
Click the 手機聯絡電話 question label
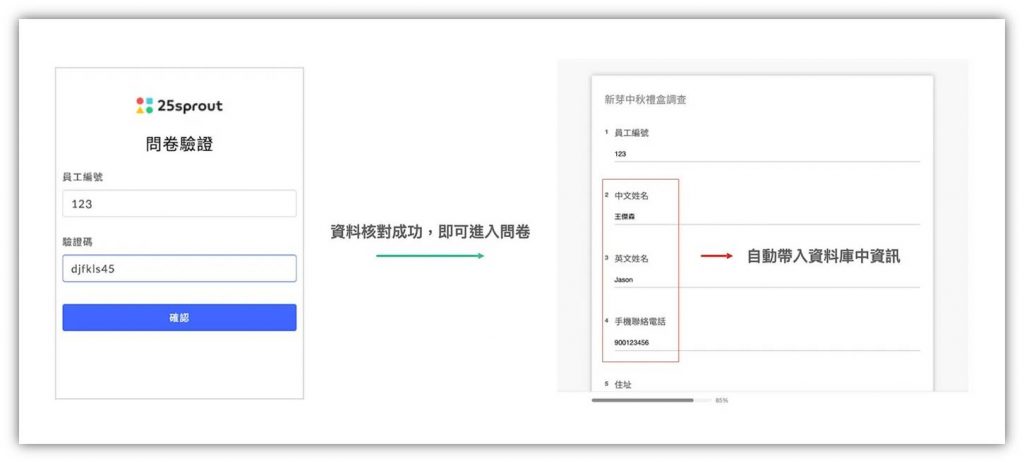click(x=641, y=321)
